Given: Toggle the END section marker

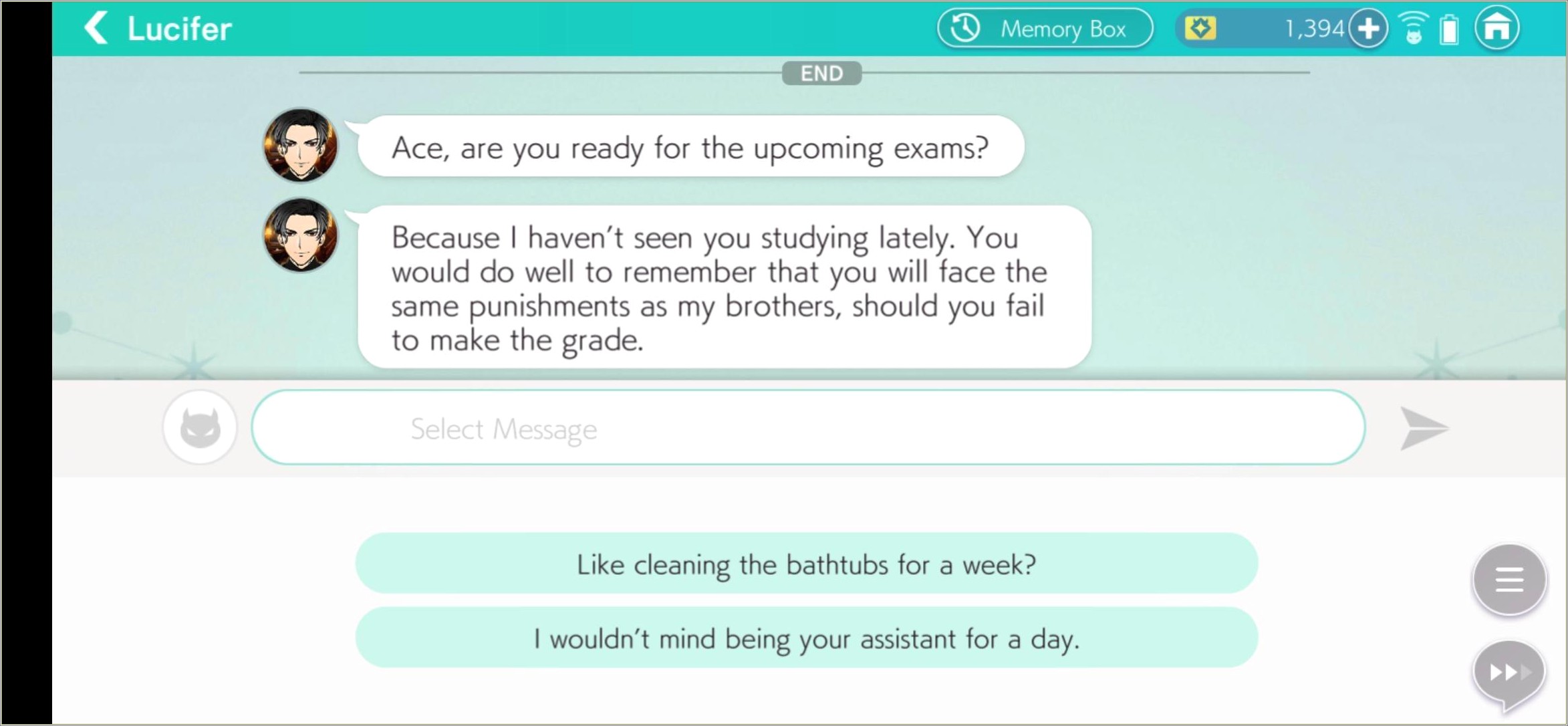Looking at the screenshot, I should click(820, 72).
